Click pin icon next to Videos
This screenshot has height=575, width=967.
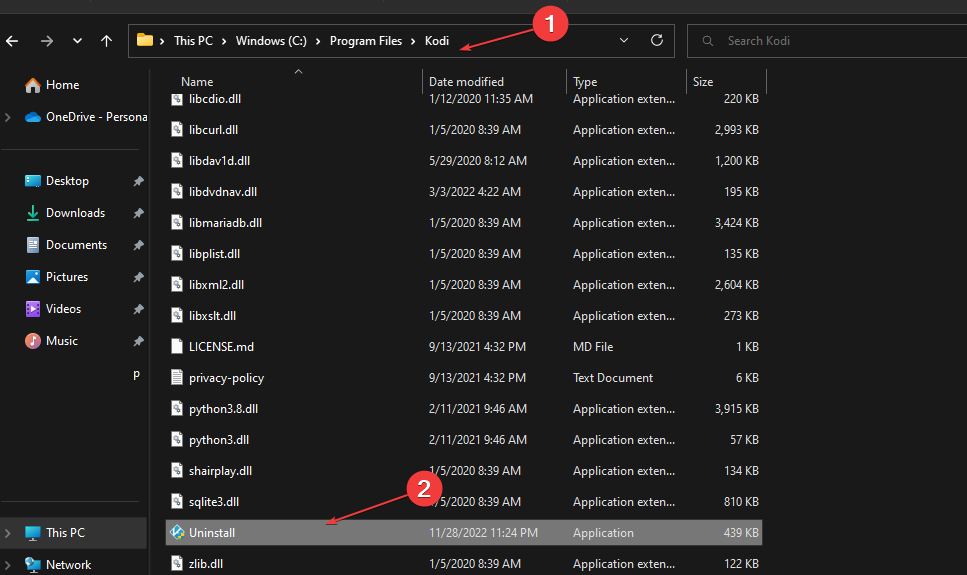(x=139, y=310)
